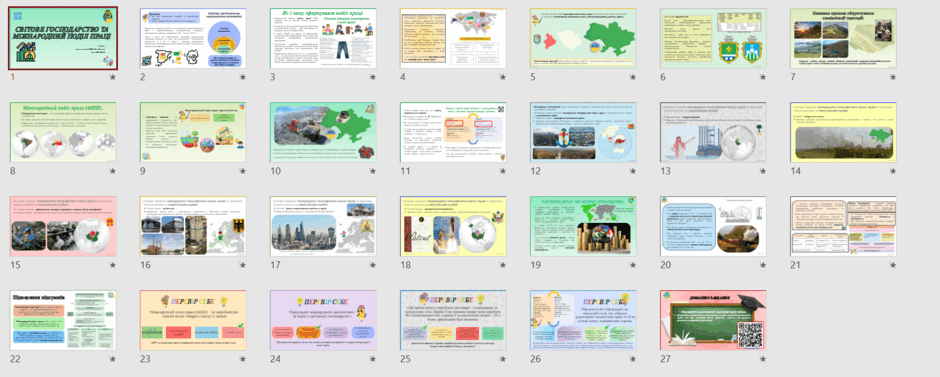Select slide 10 thumbnail with mining photo
The image size is (940, 377).
pos(323,132)
